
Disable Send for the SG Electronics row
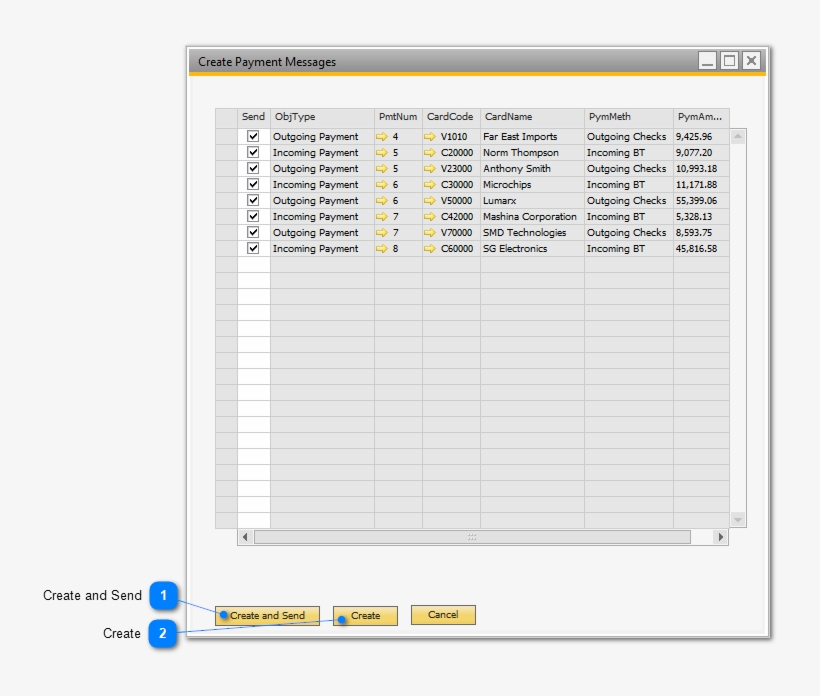[x=253, y=248]
